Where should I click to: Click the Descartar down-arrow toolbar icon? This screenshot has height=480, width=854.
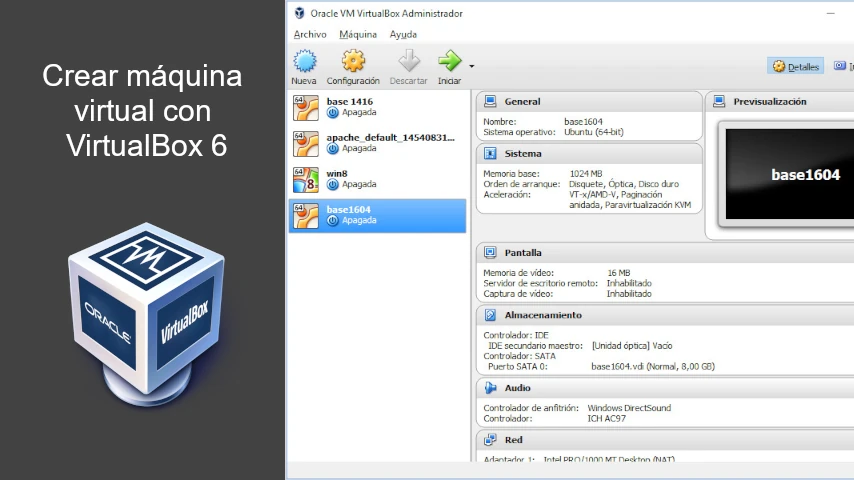(408, 61)
